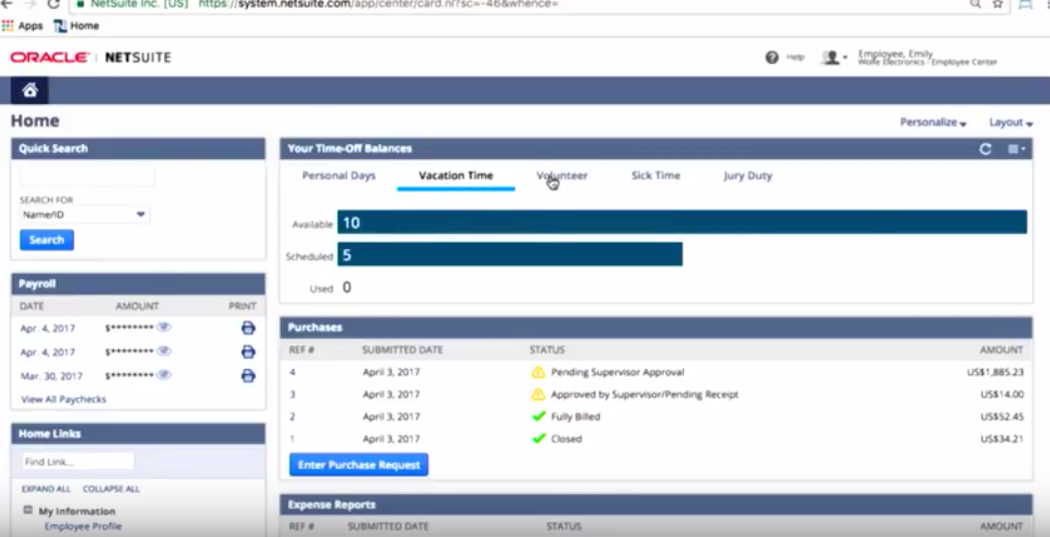Click the browser bookmark star icon
The height and width of the screenshot is (537, 1050).
pyautogui.click(x=998, y=5)
